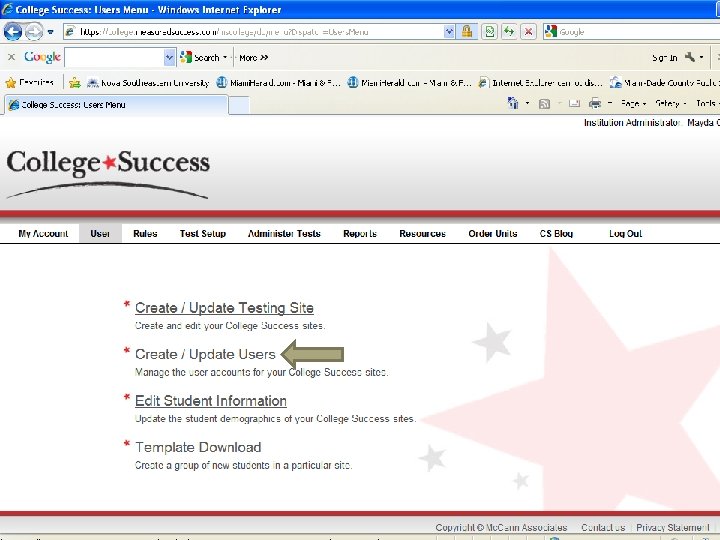Image resolution: width=720 pixels, height=540 pixels.
Task: Open Nova Southeastern University favorite
Action: [x=148, y=83]
